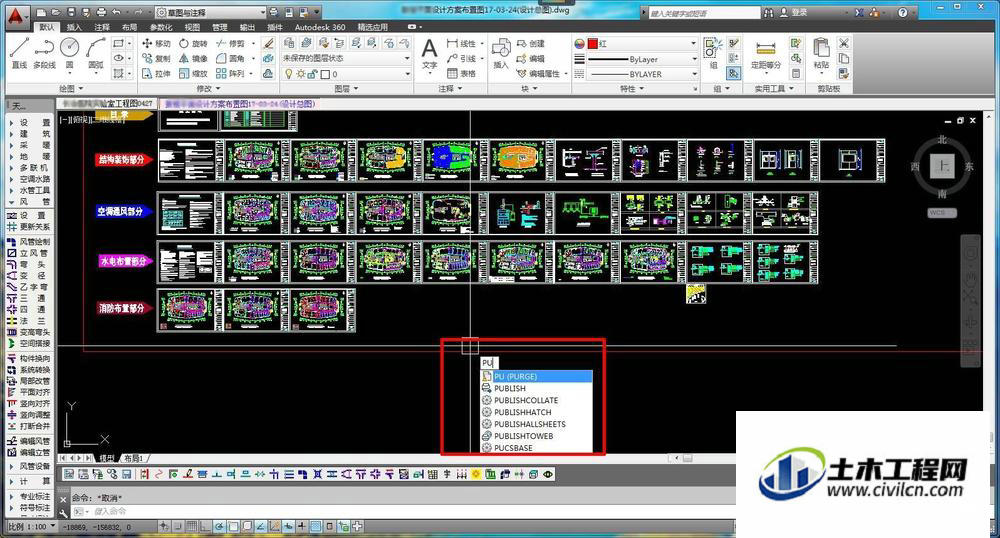The height and width of the screenshot is (538, 1000).
Task: Click the Measure (定距等分) utility icon
Action: [x=765, y=54]
